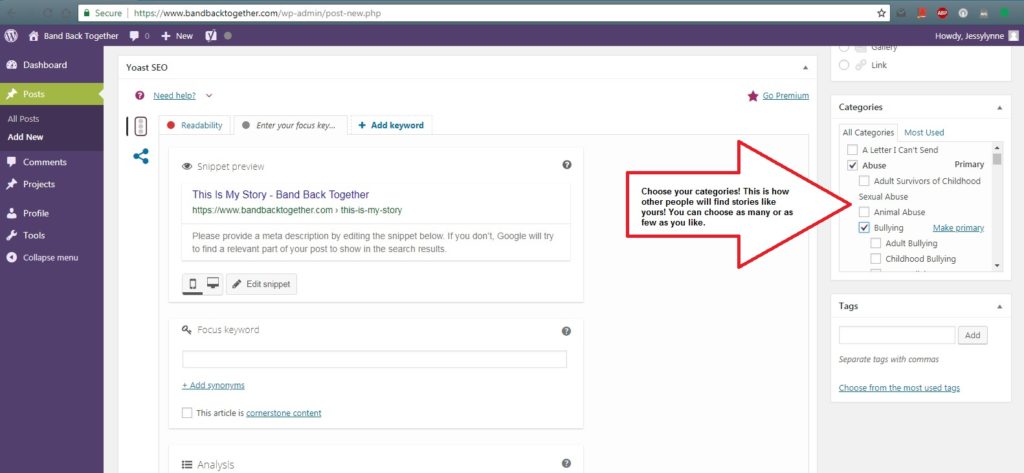Screen dimensions: 1024x473
Task: Open the Yoast icon in admin bar
Action: 212,35
